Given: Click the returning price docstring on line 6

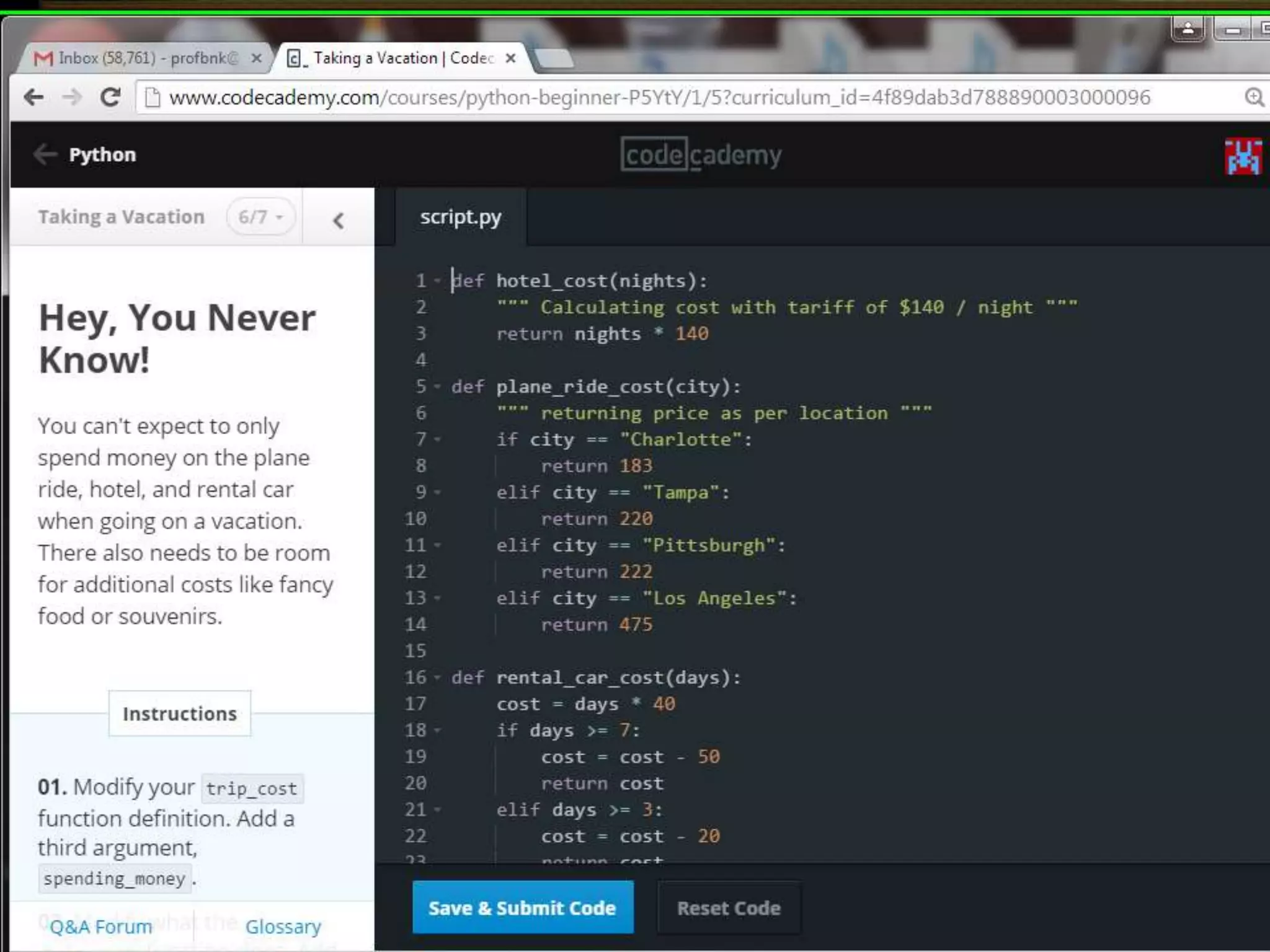Looking at the screenshot, I should pyautogui.click(x=714, y=413).
